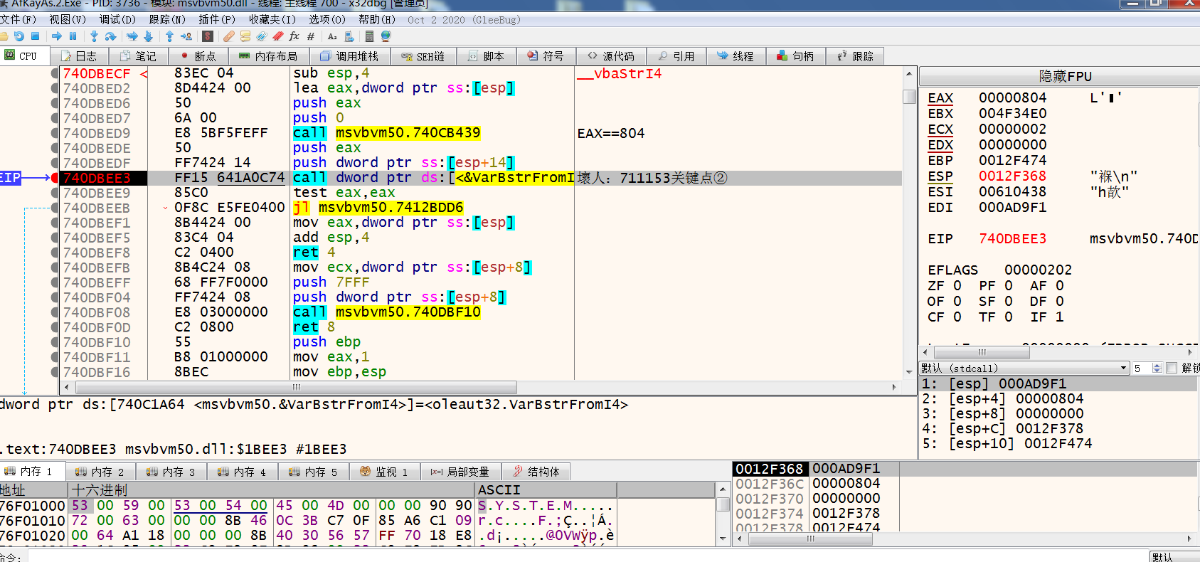Switch to the 线程 tab
This screenshot has height=562, width=1200.
(x=735, y=56)
